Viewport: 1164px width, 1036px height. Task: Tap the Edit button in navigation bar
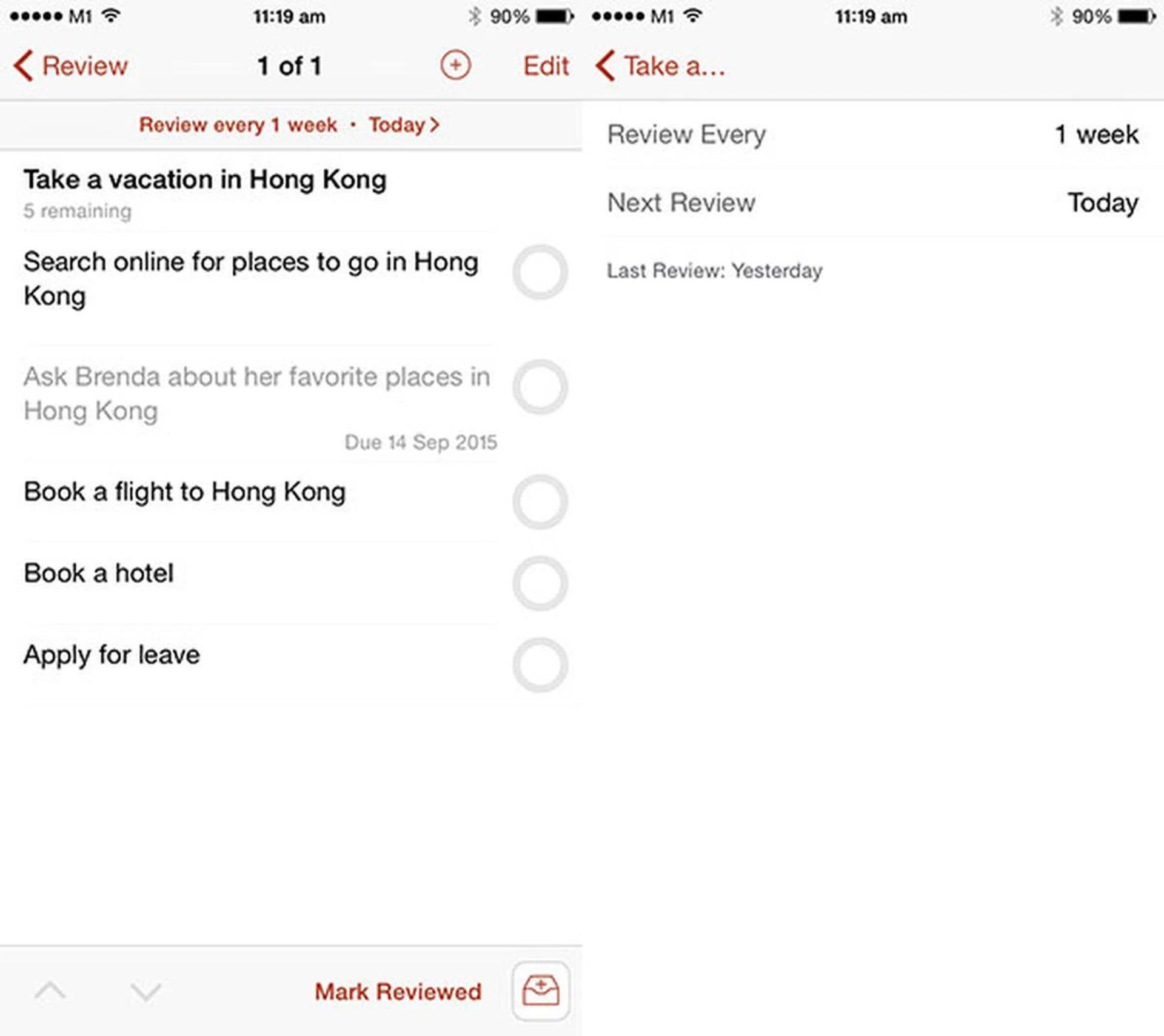point(546,66)
